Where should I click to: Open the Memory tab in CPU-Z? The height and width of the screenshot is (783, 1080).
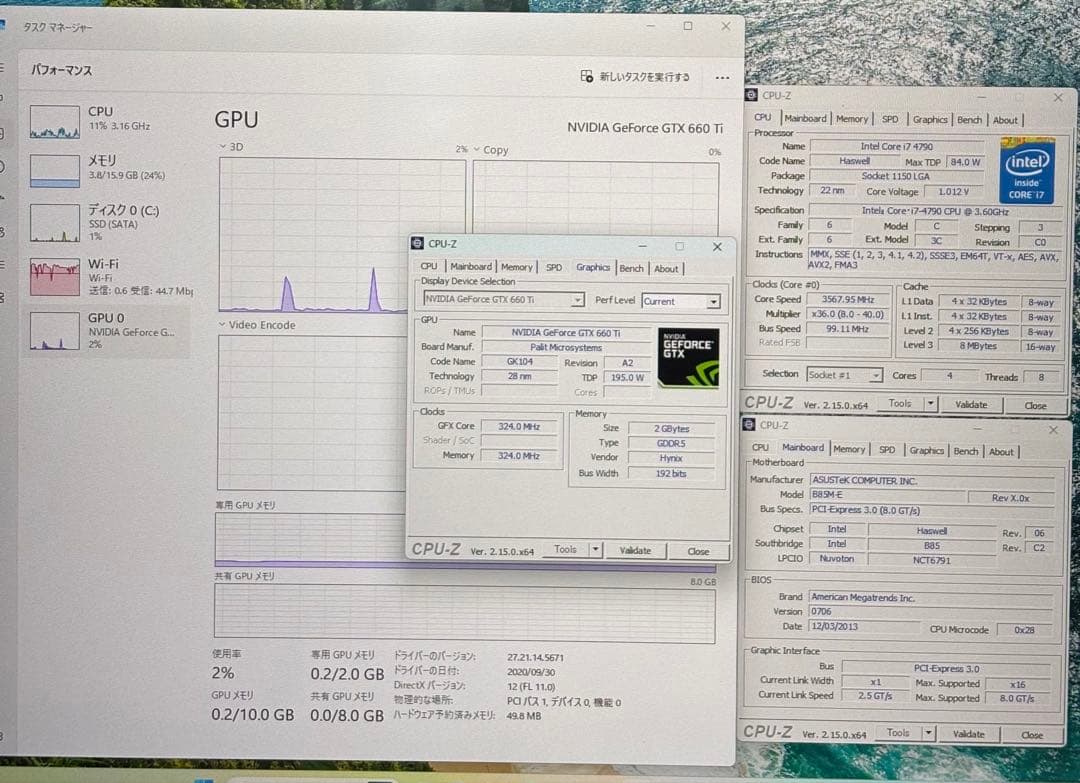coord(517,268)
